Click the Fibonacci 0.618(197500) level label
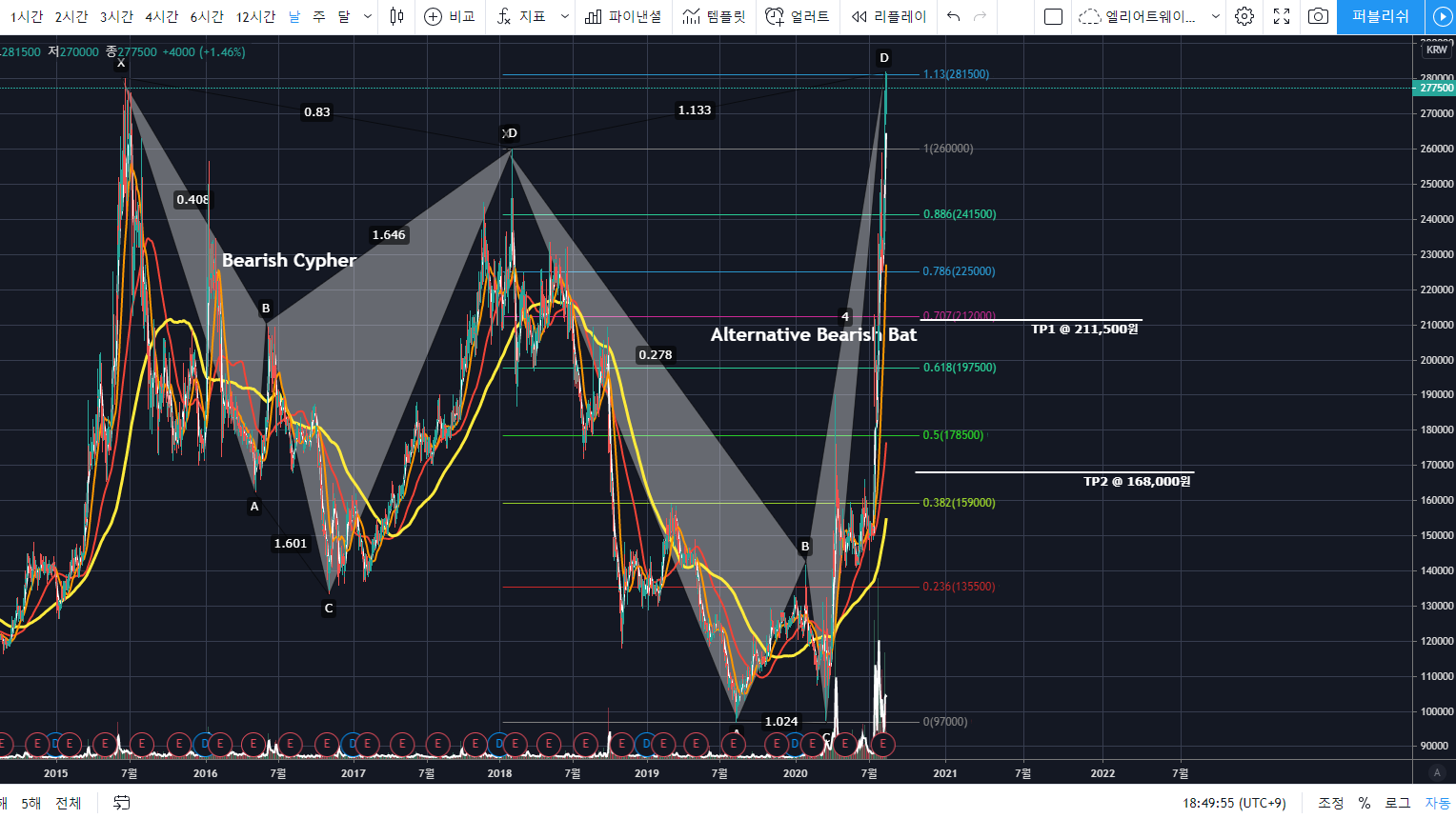The width and height of the screenshot is (1456, 819). pos(960,368)
